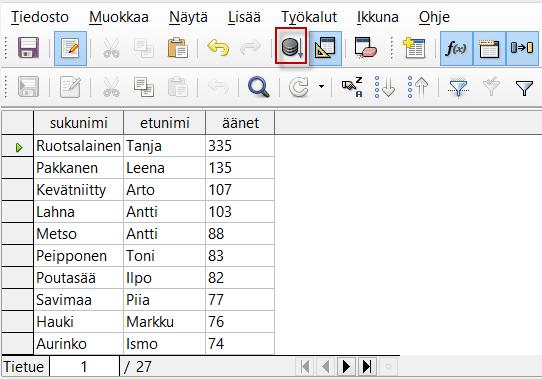Click the cell Ilpo
The height and width of the screenshot is (379, 542).
[165, 278]
